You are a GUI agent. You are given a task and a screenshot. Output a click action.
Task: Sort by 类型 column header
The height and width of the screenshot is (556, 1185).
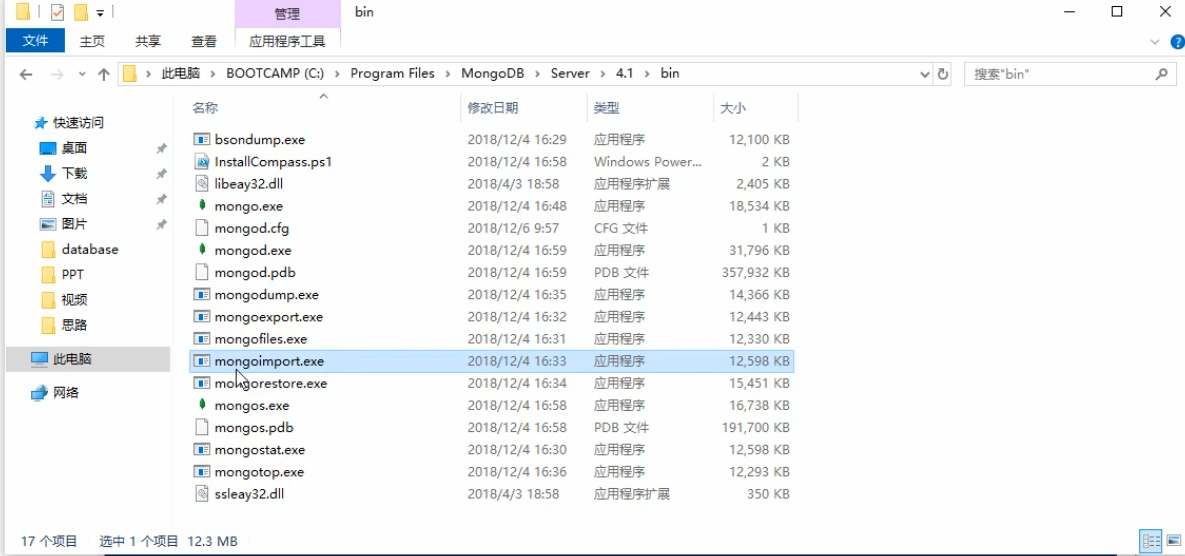pos(606,108)
